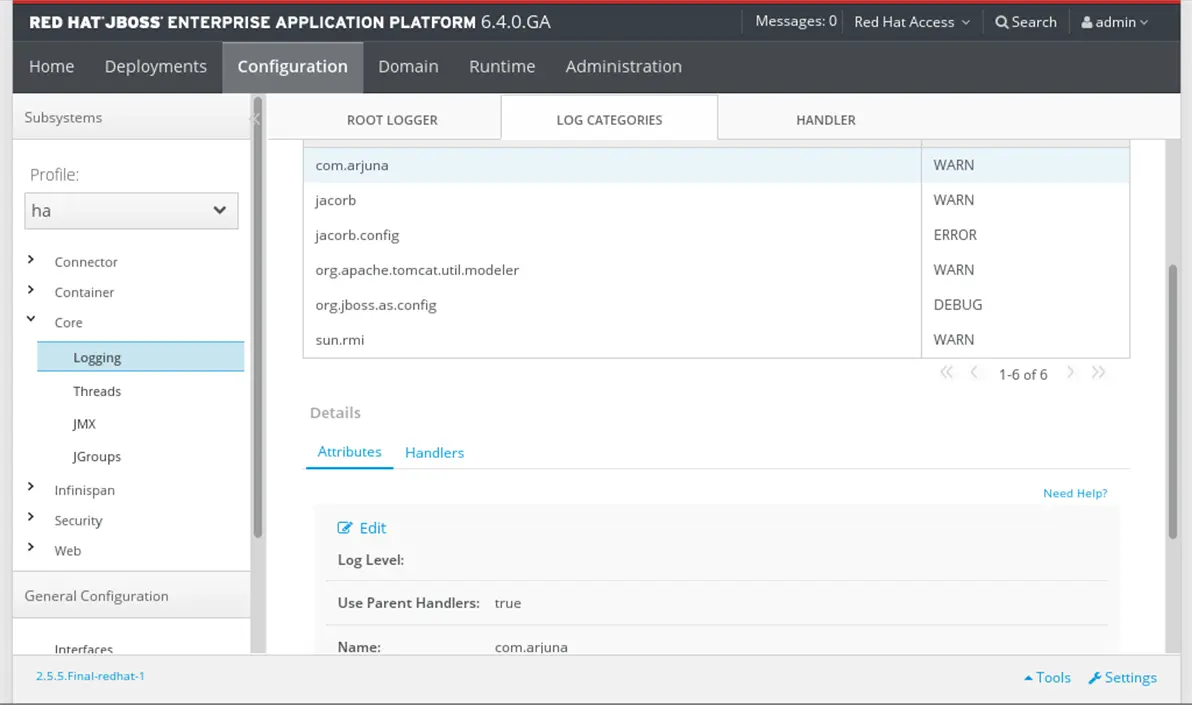Switch to the ROOT LOGGER tab
The height and width of the screenshot is (705, 1192).
click(x=392, y=120)
